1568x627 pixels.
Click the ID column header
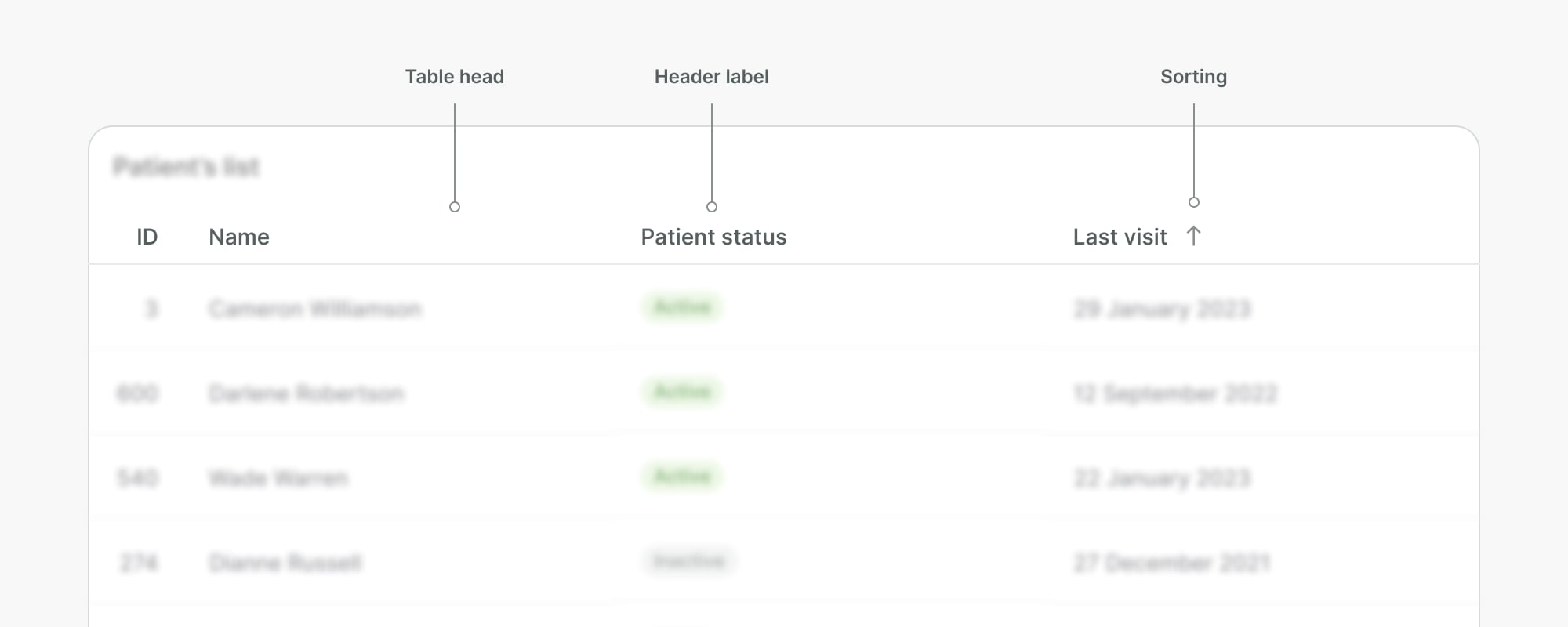[x=147, y=237]
